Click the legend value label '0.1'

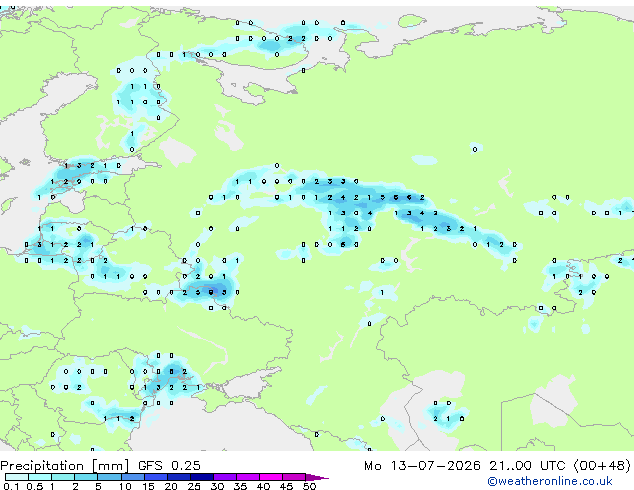tap(11, 486)
